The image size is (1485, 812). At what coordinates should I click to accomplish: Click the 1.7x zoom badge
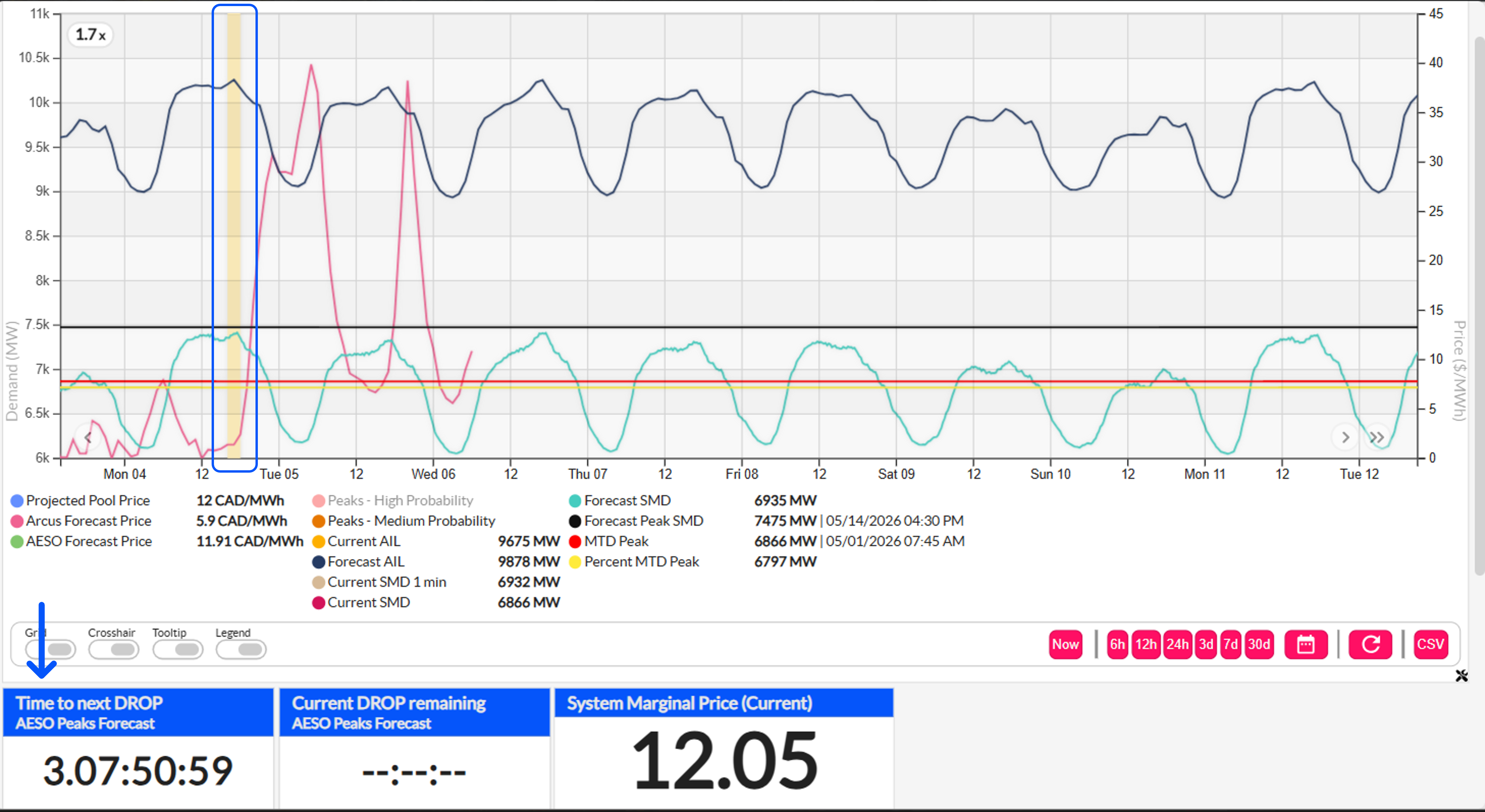(90, 34)
